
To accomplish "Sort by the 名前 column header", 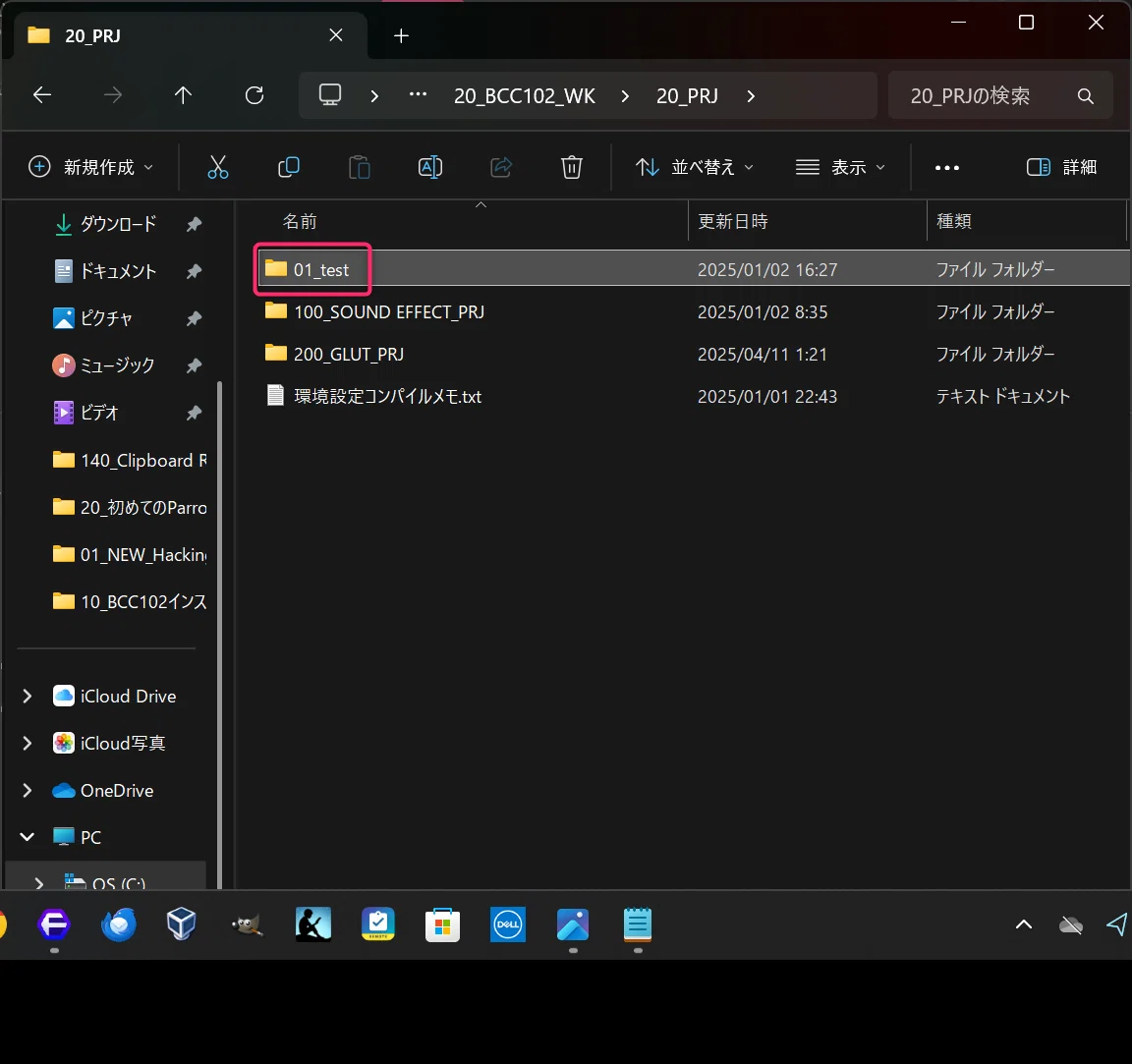I will pyautogui.click(x=300, y=221).
